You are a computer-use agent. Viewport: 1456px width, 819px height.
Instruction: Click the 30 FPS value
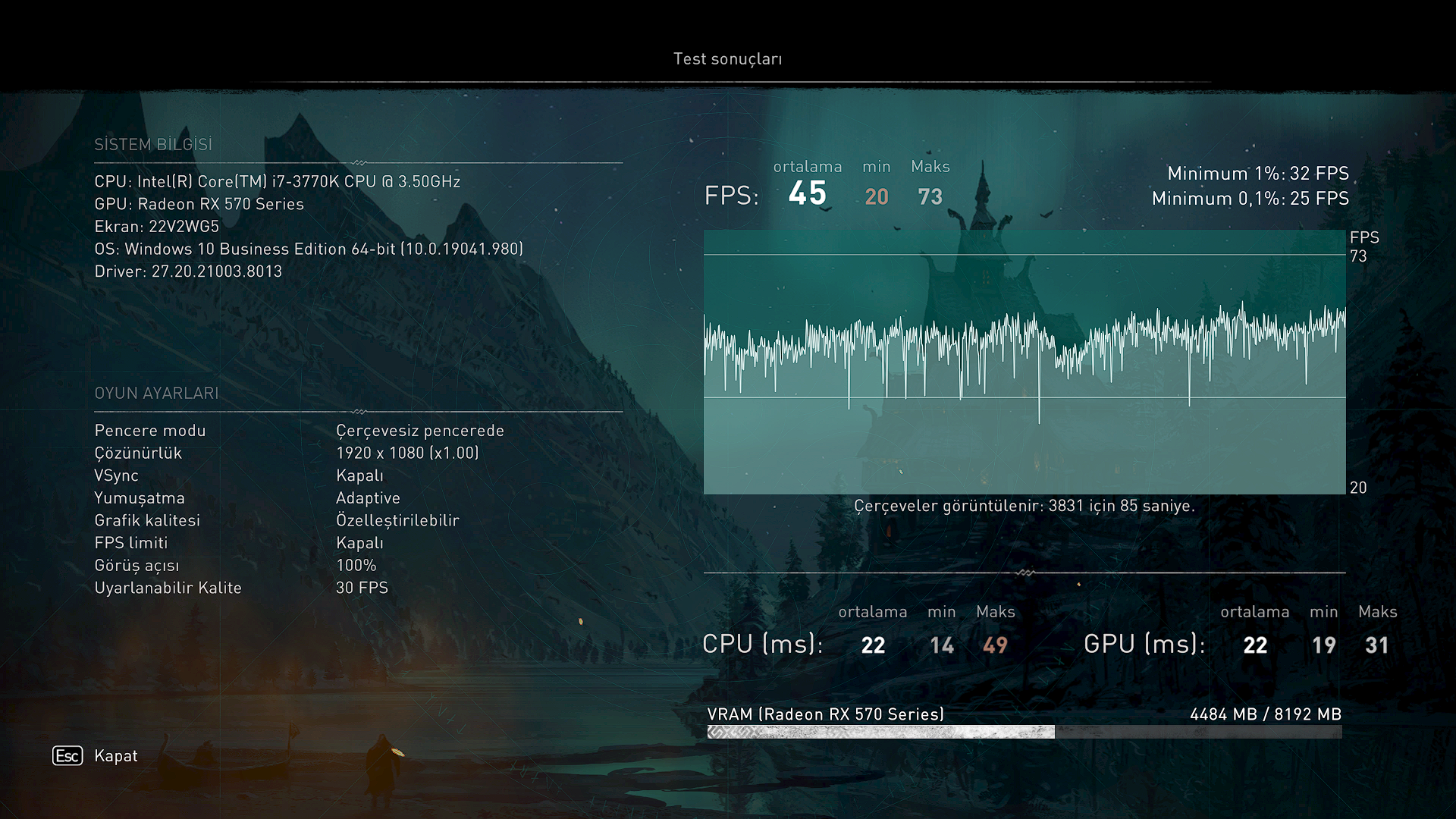point(362,588)
